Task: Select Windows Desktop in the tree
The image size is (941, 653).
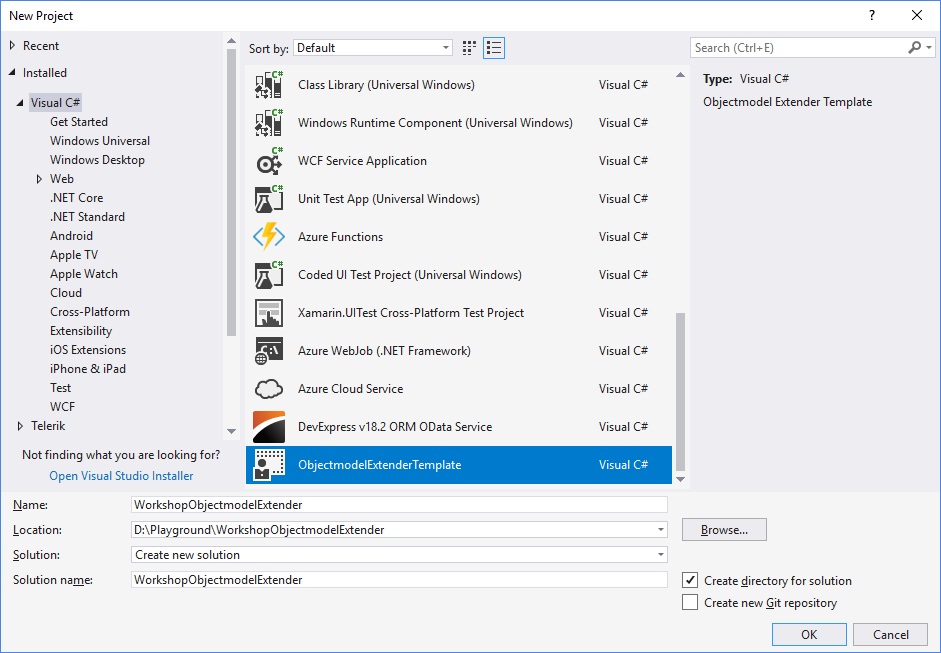Action: [97, 160]
